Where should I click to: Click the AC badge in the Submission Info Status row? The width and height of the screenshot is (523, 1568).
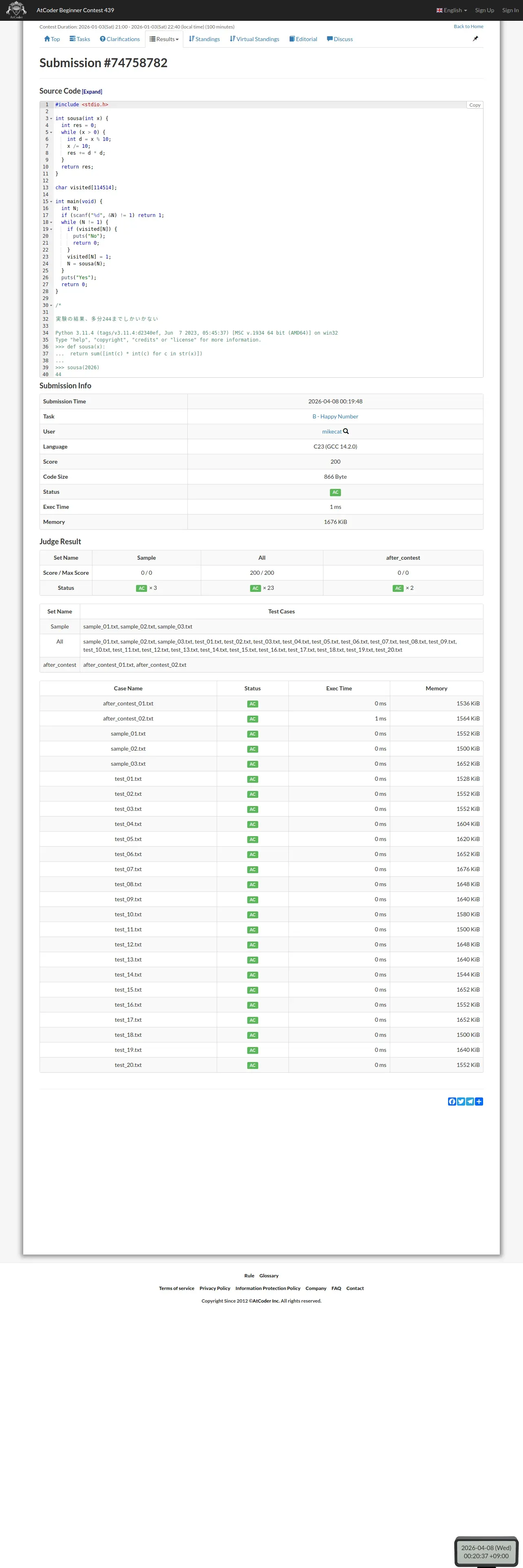(336, 493)
